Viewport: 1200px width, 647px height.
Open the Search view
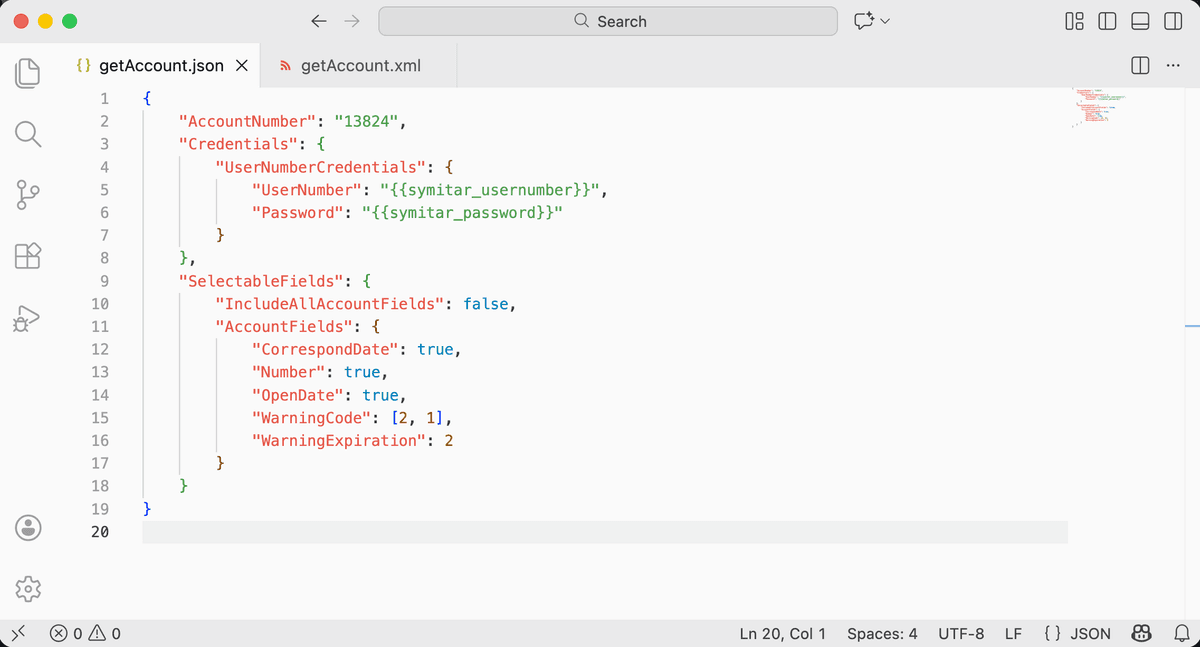28,133
